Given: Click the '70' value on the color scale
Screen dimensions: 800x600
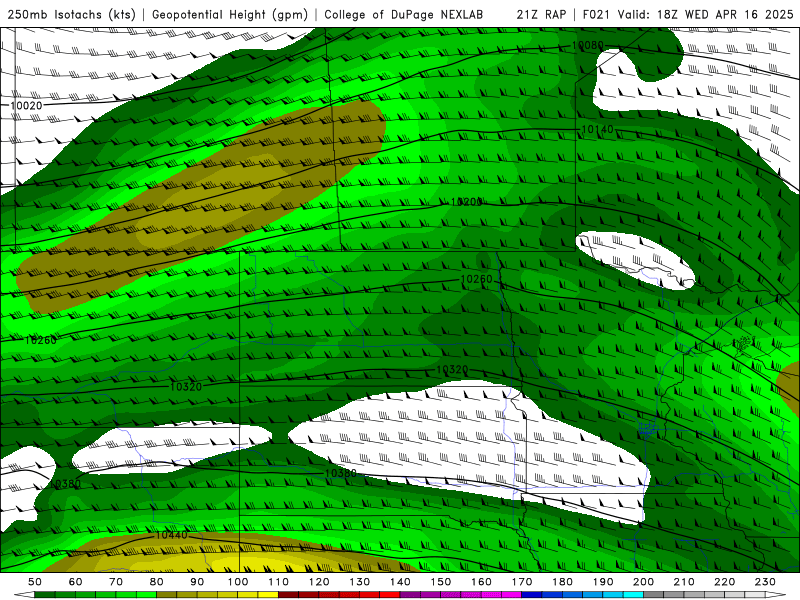Looking at the screenshot, I should point(116,582).
